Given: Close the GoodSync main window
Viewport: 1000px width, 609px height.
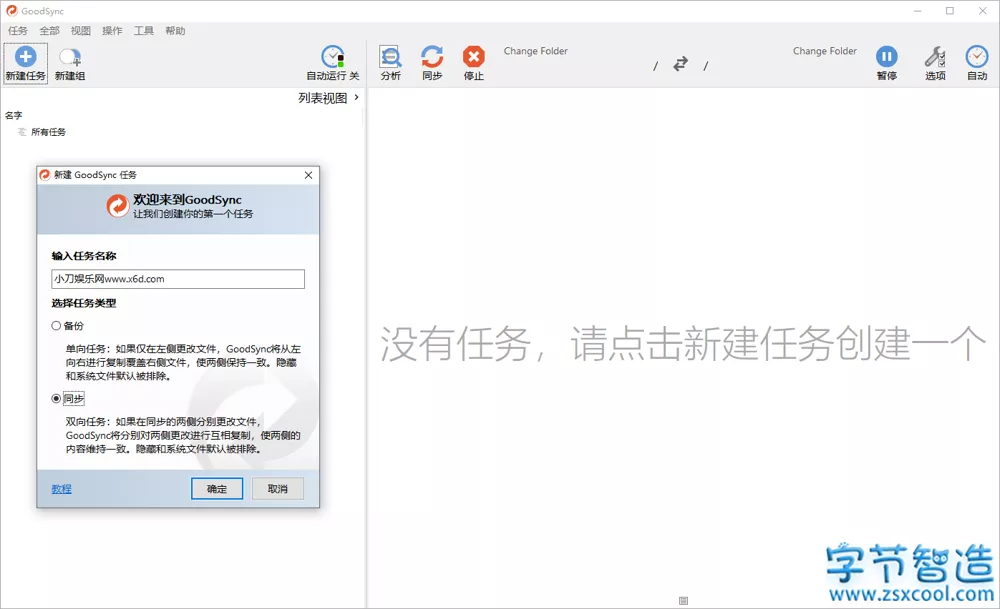Looking at the screenshot, I should [983, 11].
